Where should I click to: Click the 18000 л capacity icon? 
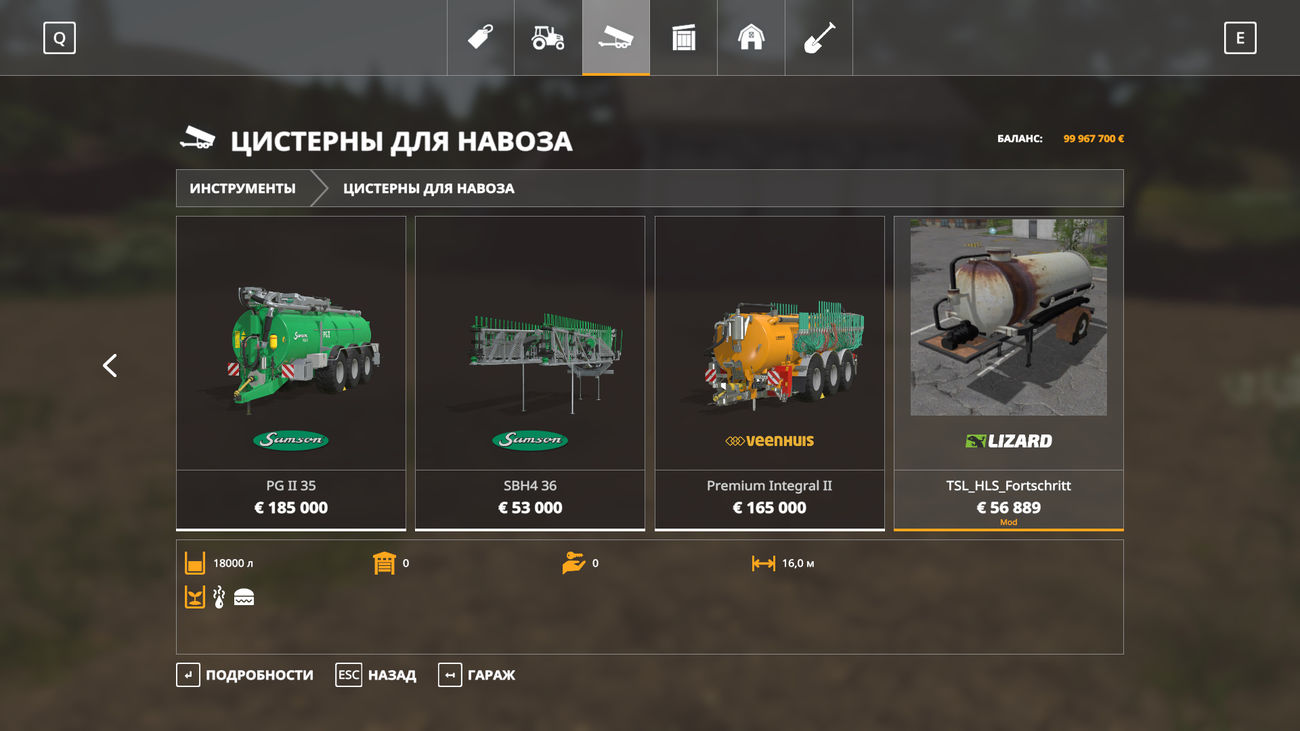coord(195,563)
